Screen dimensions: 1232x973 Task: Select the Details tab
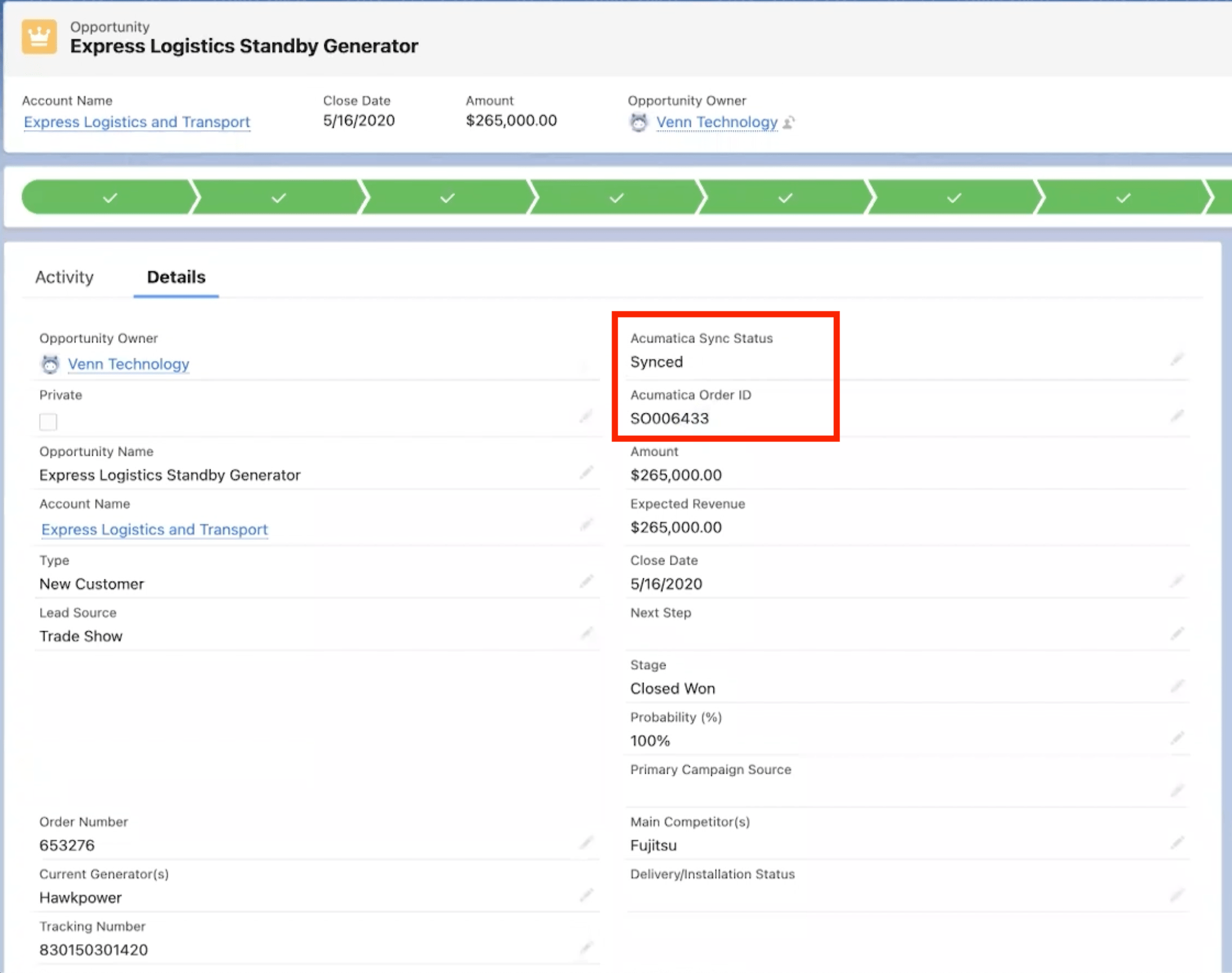click(x=176, y=278)
